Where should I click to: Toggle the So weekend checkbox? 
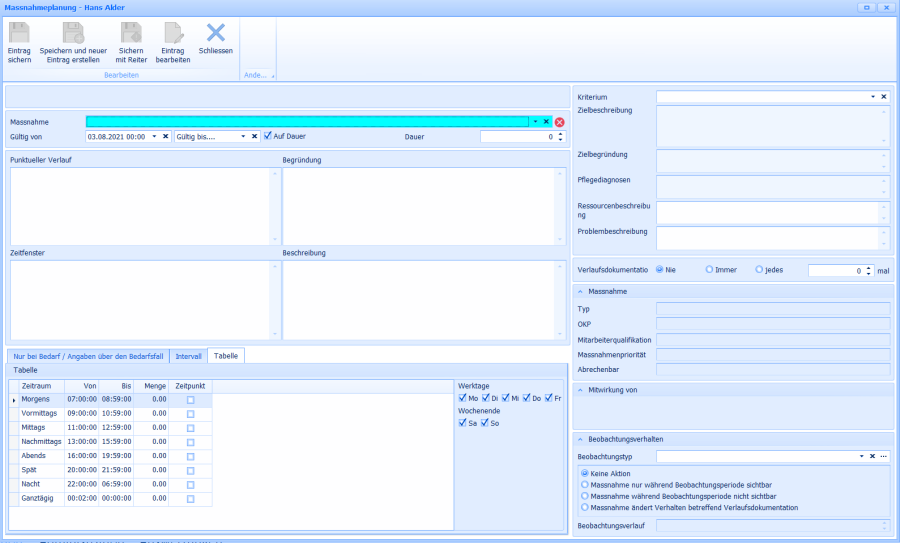pos(484,422)
